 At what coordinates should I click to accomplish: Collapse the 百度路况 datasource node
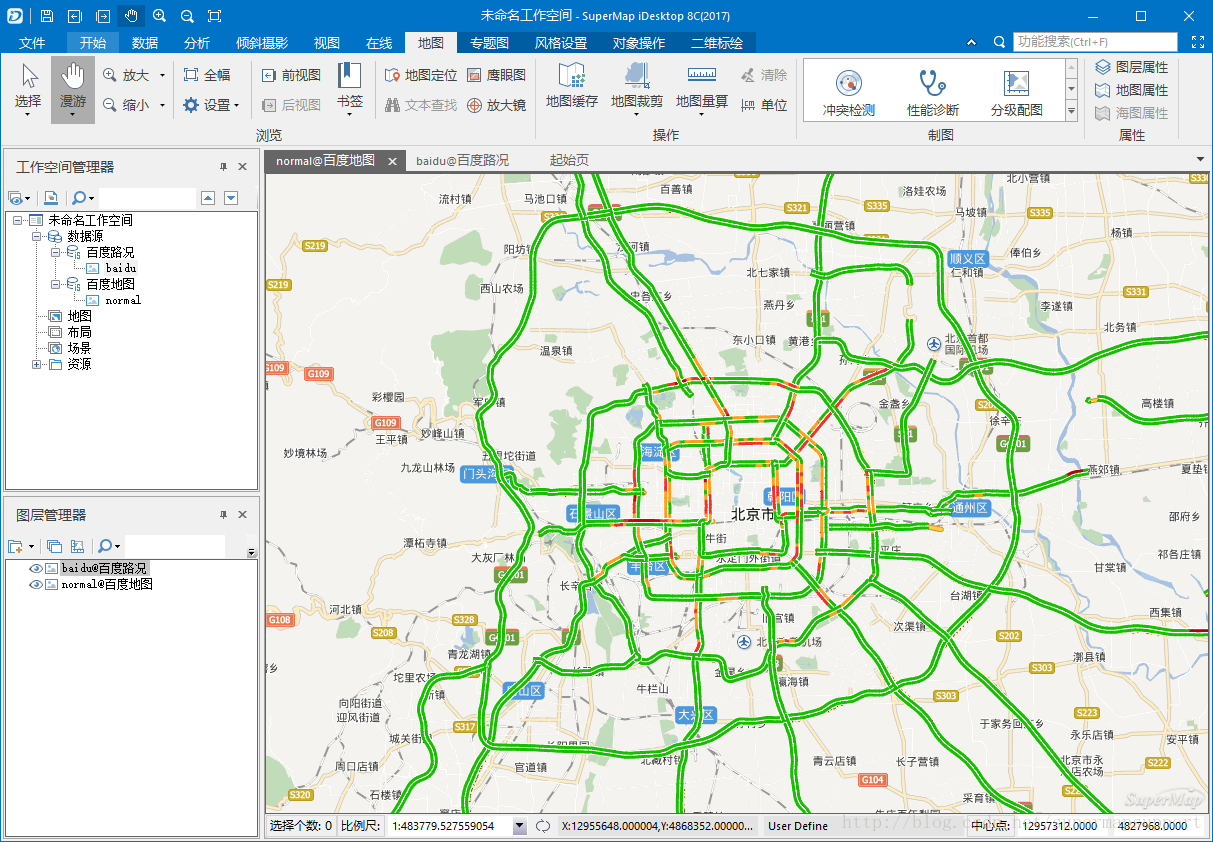click(x=56, y=252)
